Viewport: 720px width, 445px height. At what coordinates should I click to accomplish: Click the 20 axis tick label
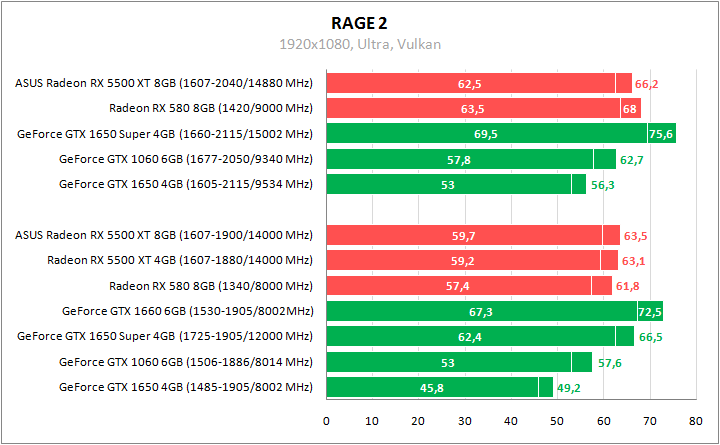click(x=418, y=421)
